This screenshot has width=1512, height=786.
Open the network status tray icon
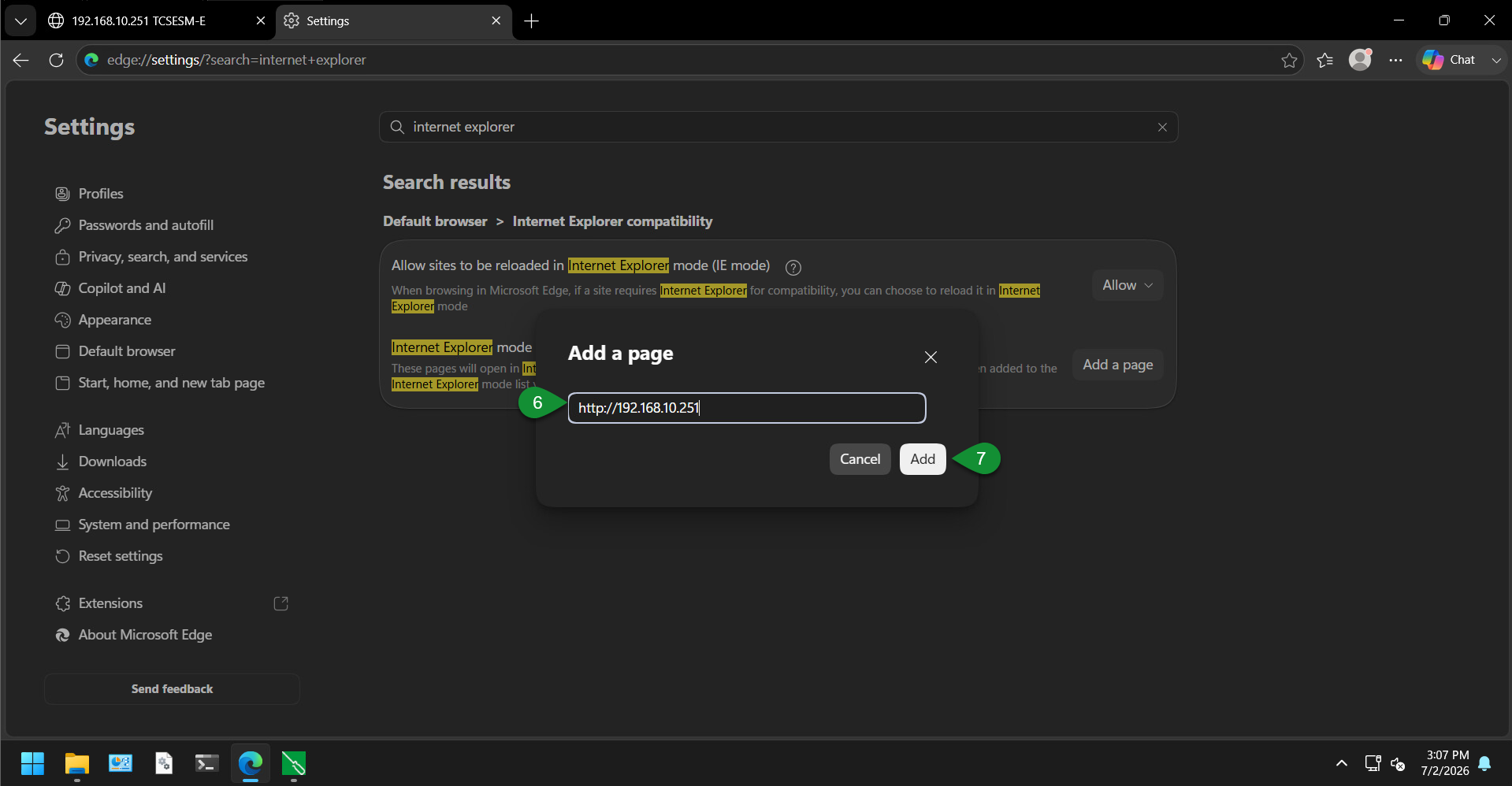1373,763
